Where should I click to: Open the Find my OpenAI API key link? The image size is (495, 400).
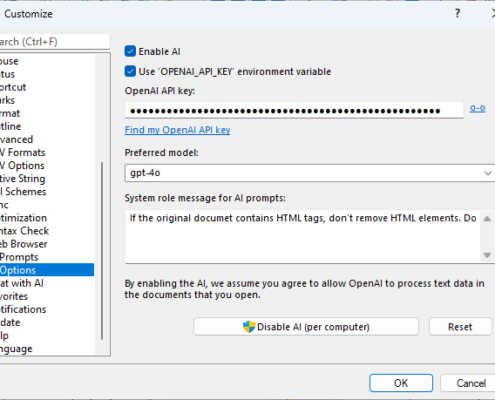177,130
